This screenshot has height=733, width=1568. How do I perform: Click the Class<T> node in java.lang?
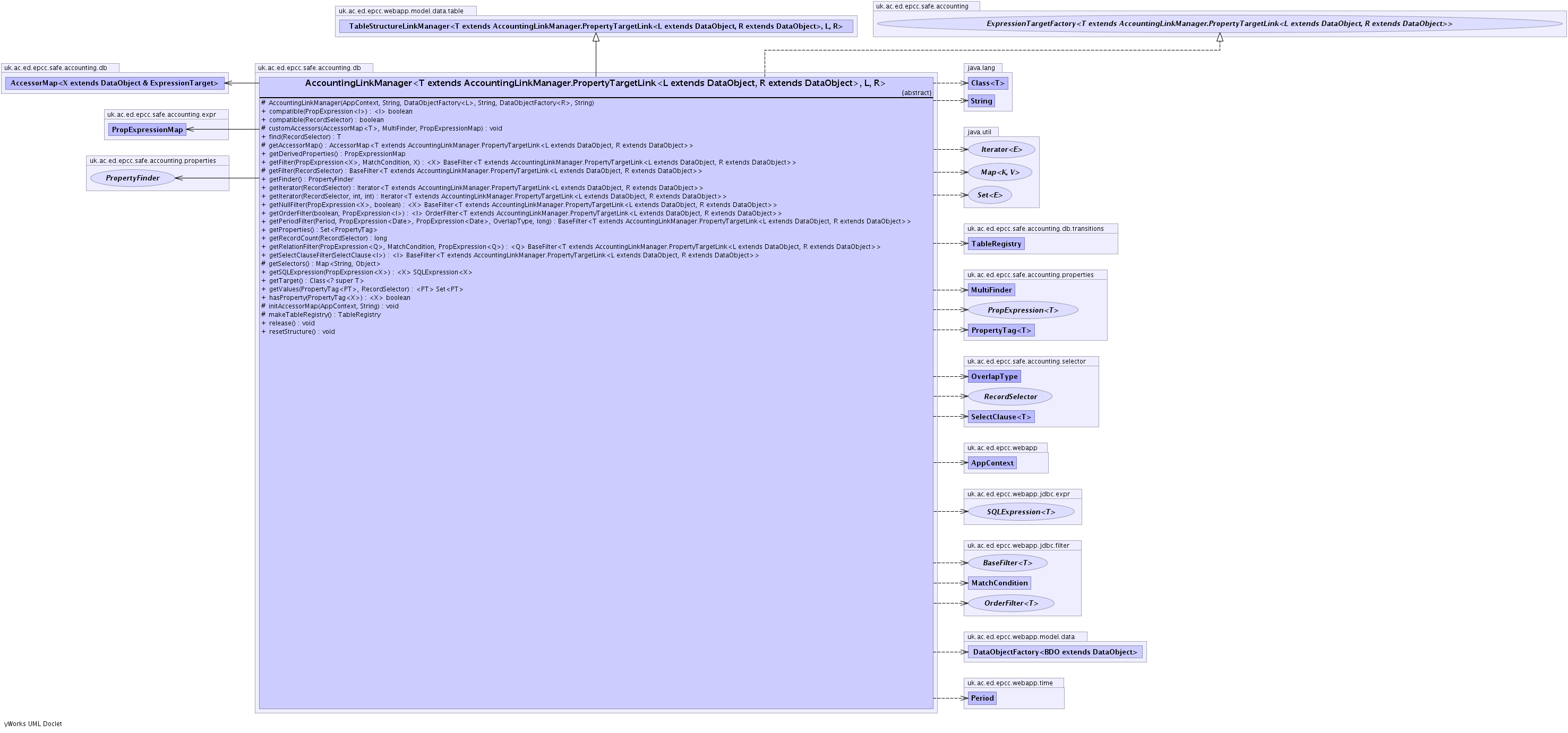click(987, 83)
